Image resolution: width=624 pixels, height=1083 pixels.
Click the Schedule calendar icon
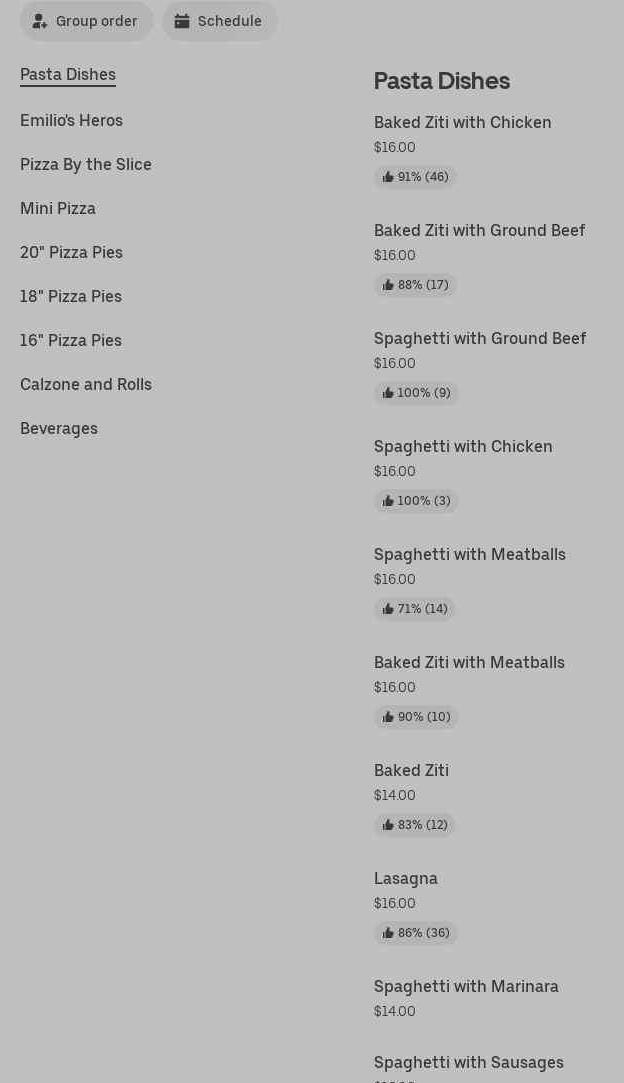click(182, 21)
